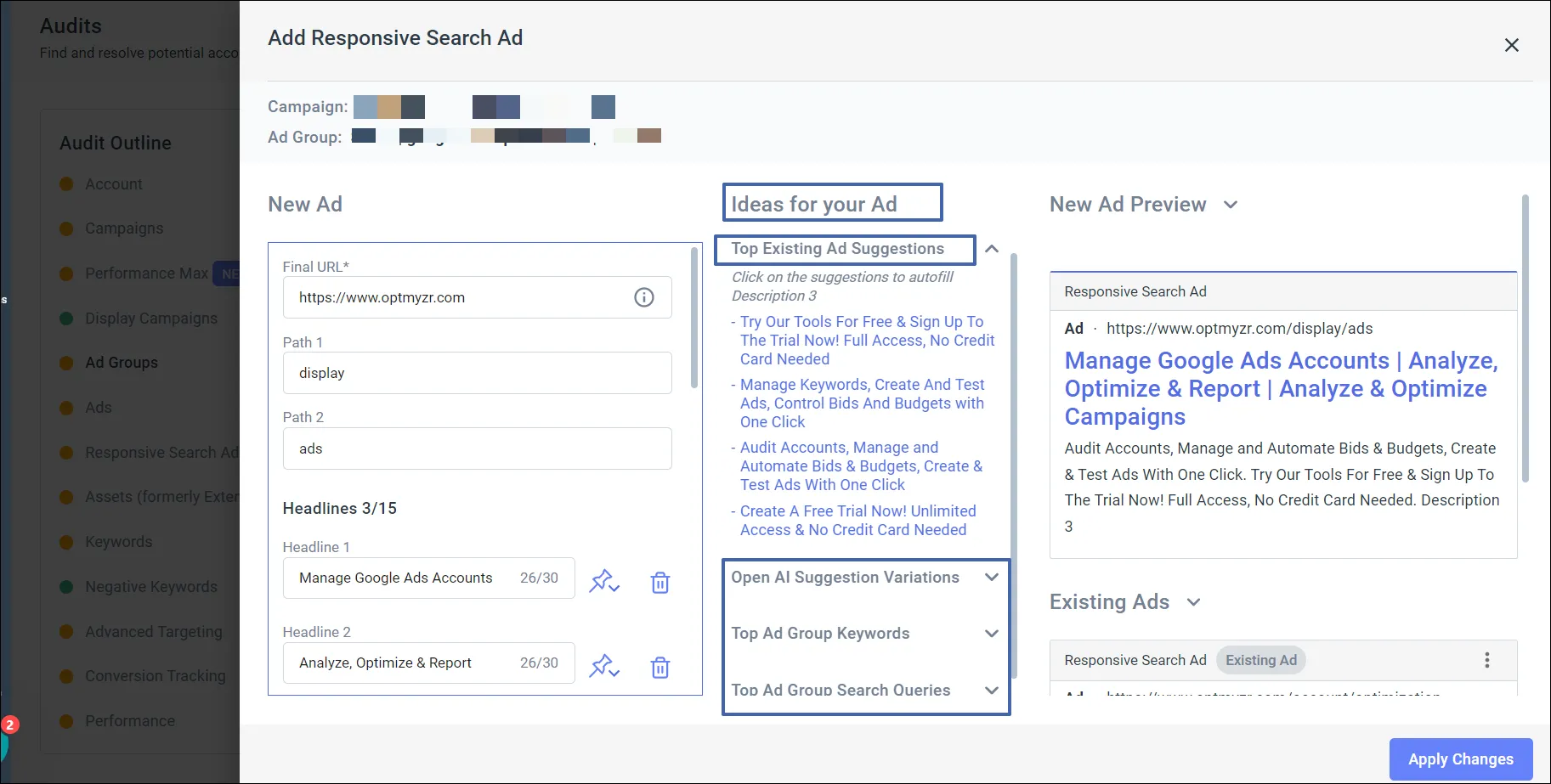The height and width of the screenshot is (784, 1551).
Task: Expand Top Ad Group Keywords section
Action: [x=991, y=634]
